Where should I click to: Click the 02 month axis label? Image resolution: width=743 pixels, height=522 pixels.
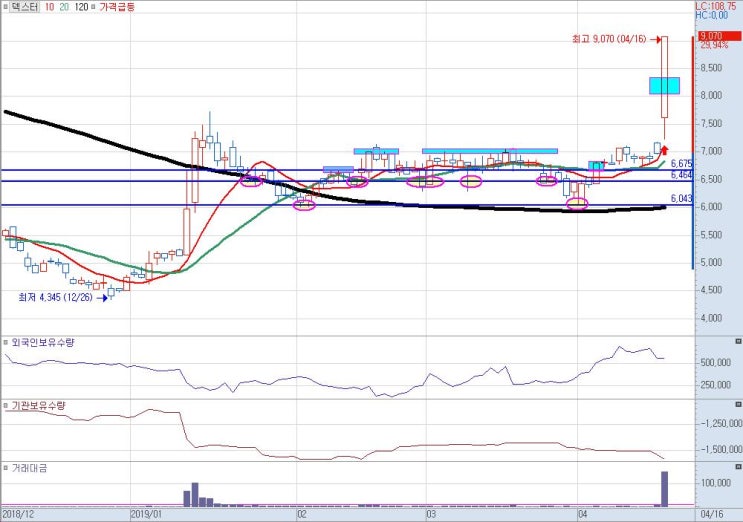pyautogui.click(x=302, y=514)
